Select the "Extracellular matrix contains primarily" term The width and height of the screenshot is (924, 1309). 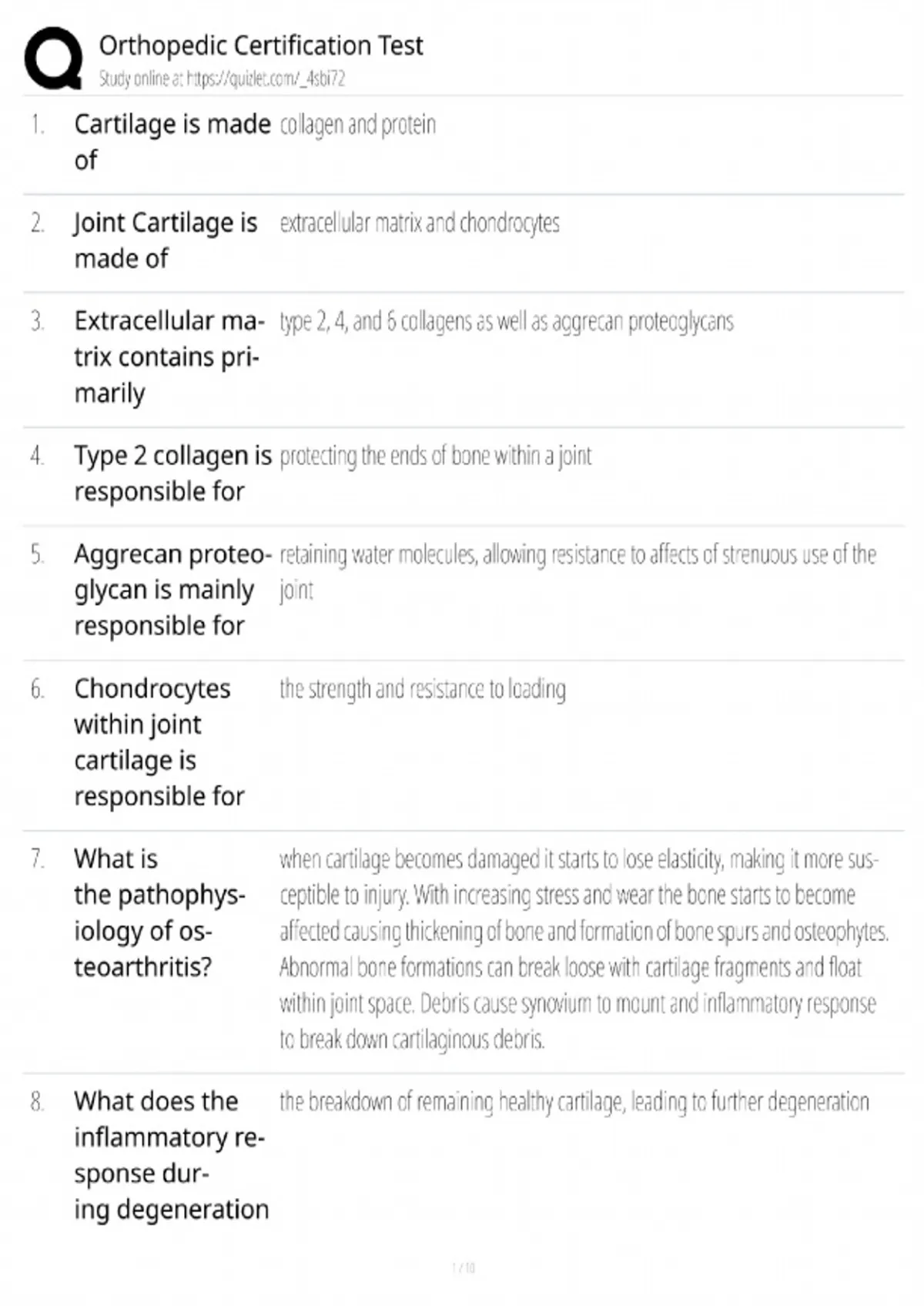click(169, 357)
